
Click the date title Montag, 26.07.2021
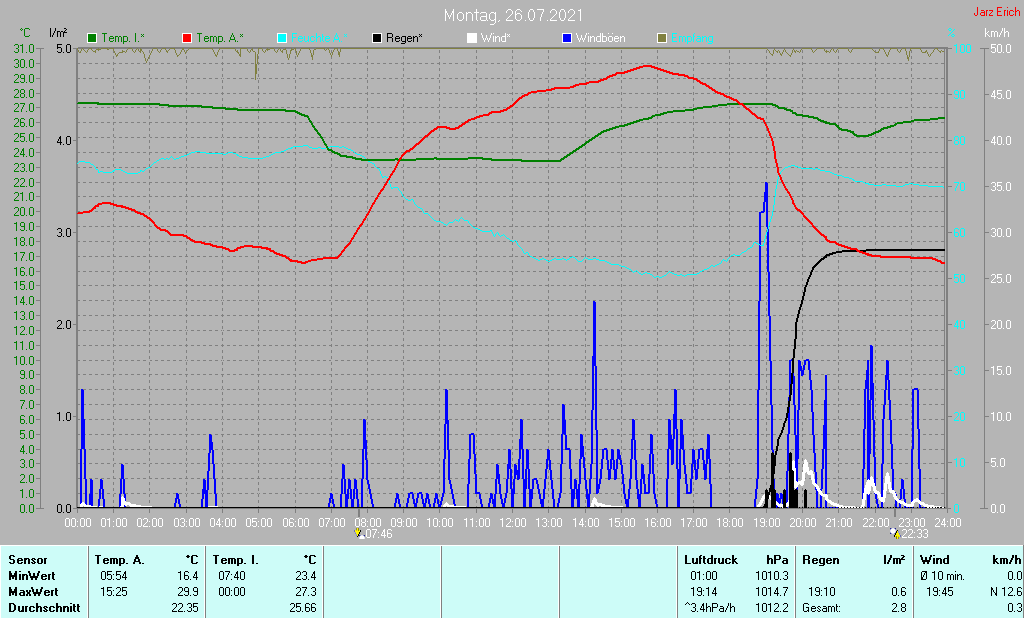point(514,16)
